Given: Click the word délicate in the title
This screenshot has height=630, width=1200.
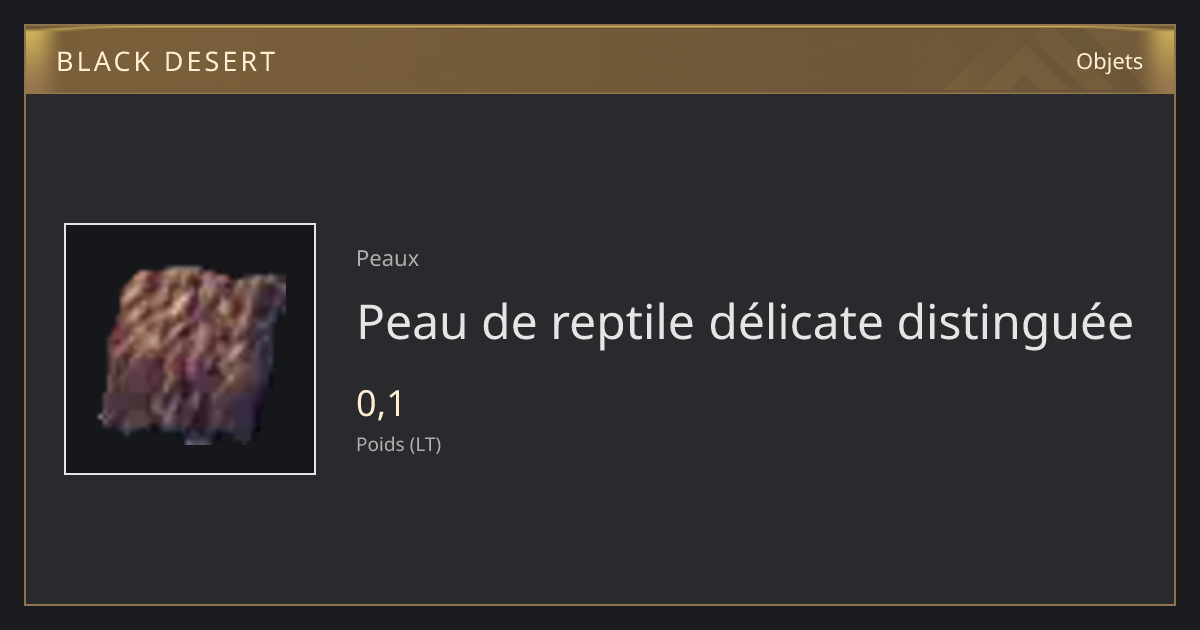Looking at the screenshot, I should (x=796, y=322).
